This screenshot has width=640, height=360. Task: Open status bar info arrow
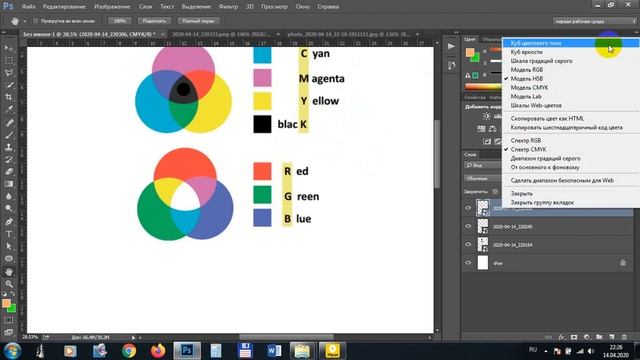coord(133,338)
